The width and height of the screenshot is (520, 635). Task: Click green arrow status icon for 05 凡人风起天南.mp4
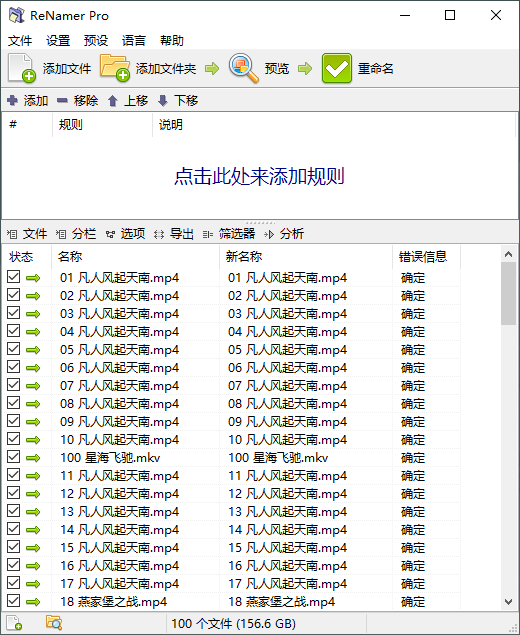pyautogui.click(x=33, y=350)
